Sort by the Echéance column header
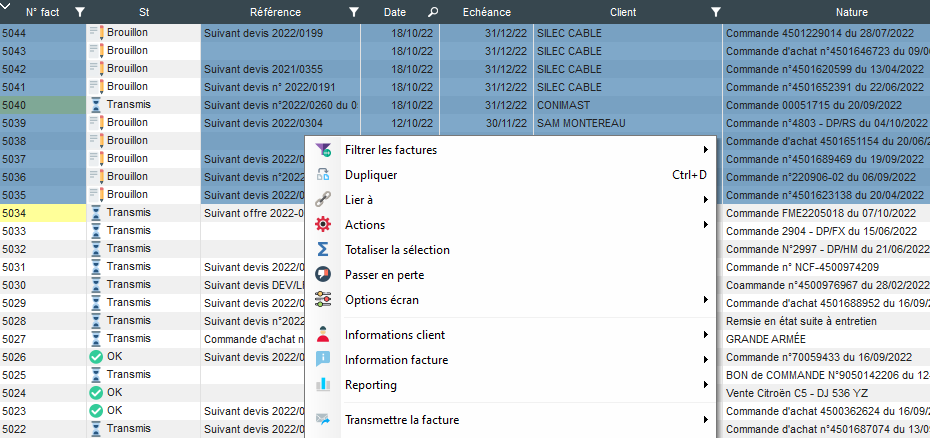Image resolution: width=930 pixels, height=438 pixels. pos(487,12)
